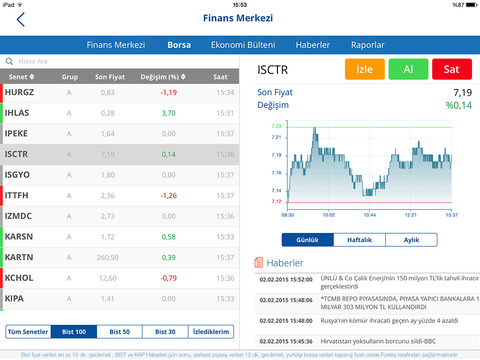Tap the 7,19 Son Fiyat value

click(463, 92)
